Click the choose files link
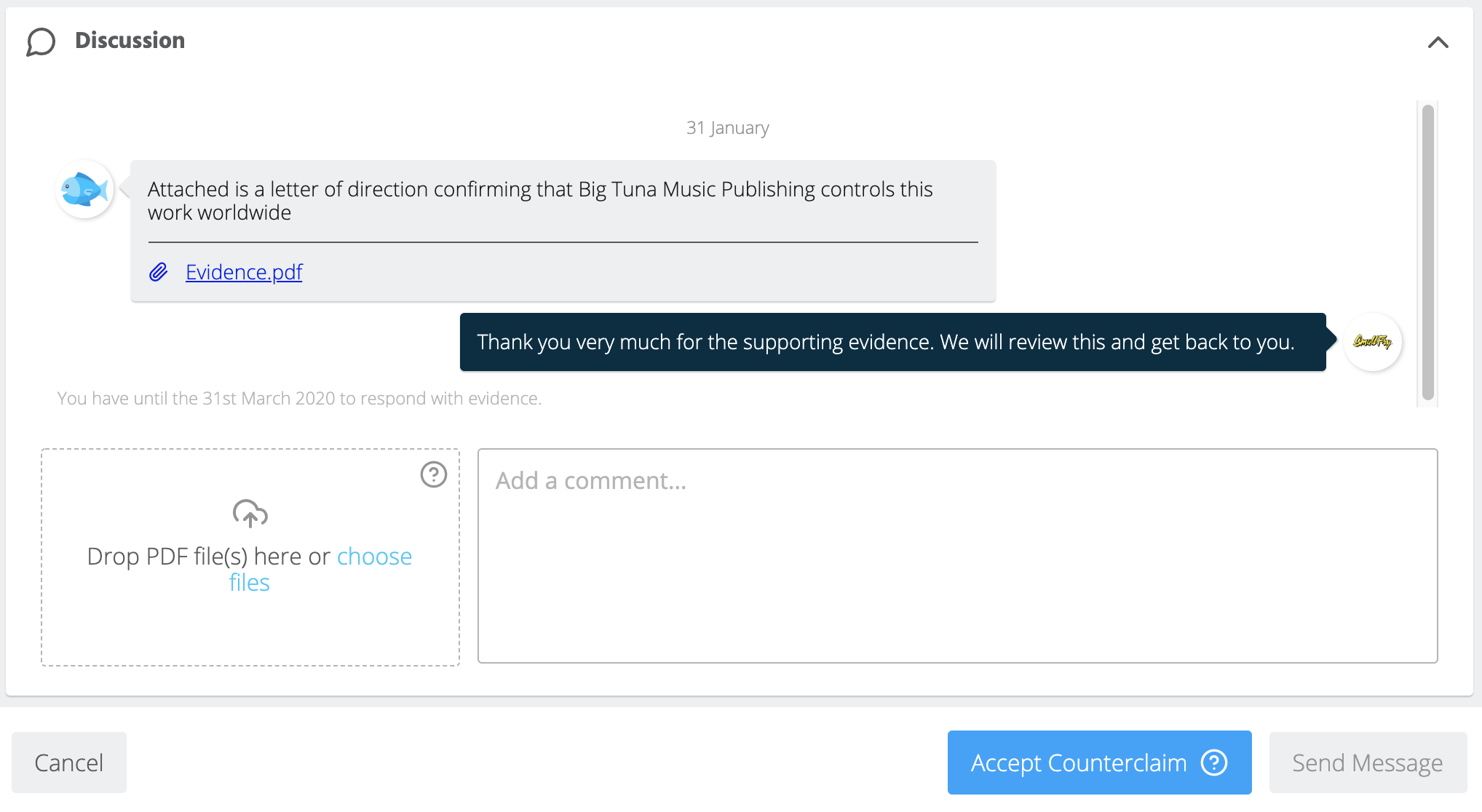Viewport: 1482px width, 812px height. point(373,557)
